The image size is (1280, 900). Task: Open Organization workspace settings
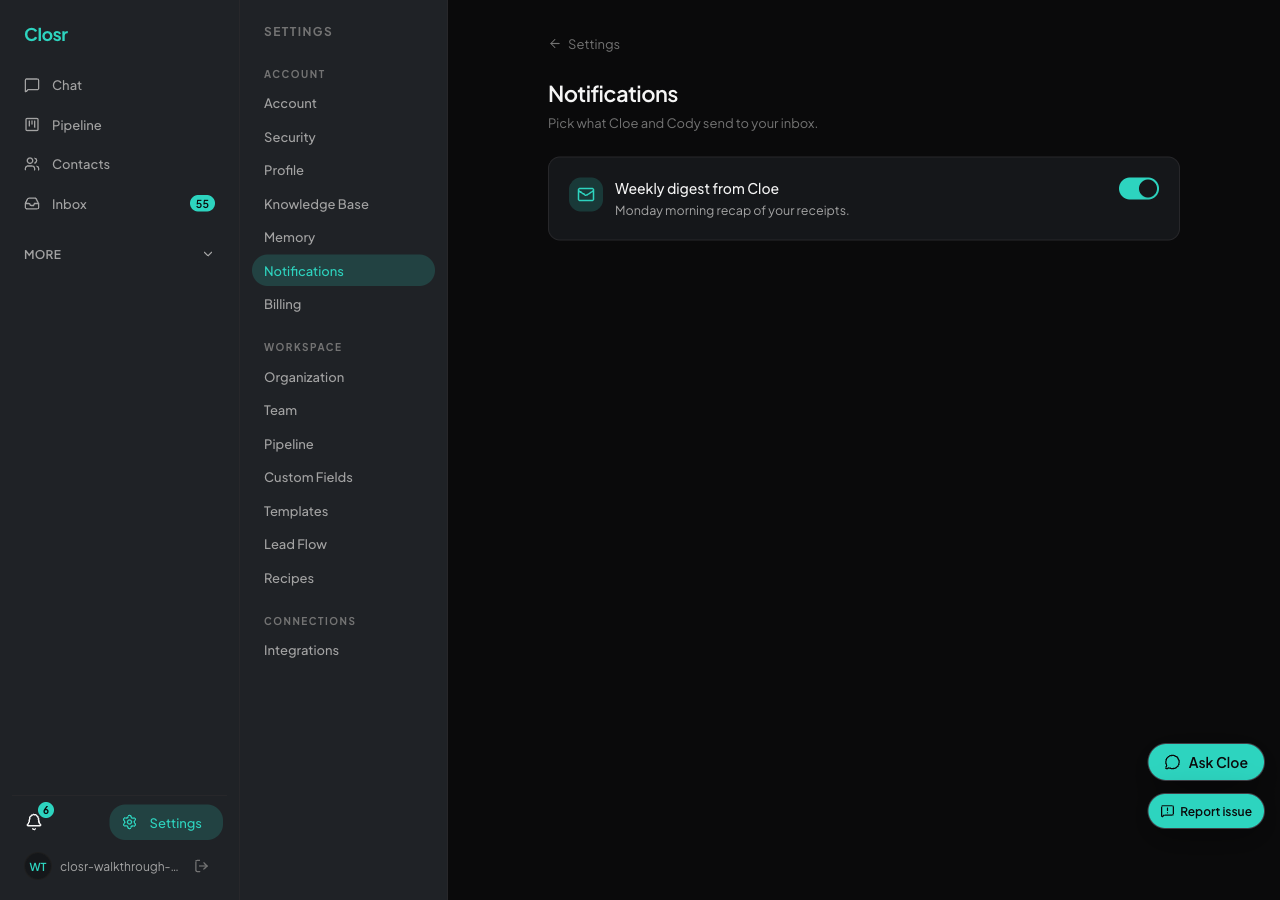coord(343,377)
